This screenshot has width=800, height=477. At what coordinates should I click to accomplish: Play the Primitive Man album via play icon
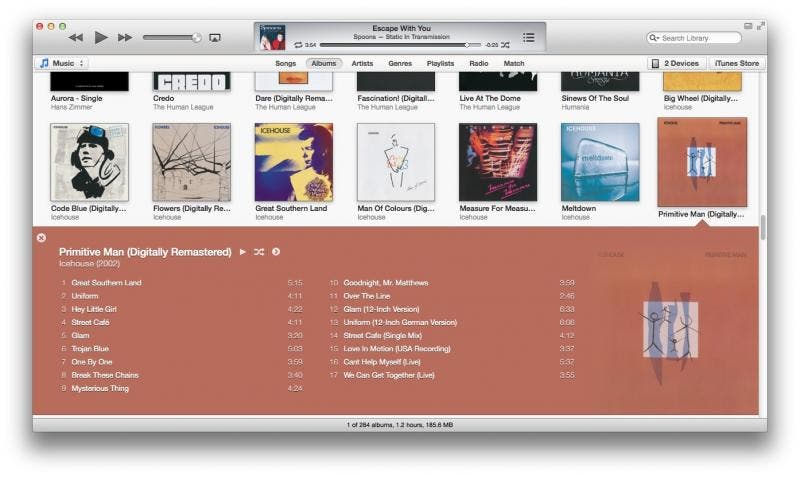[x=243, y=252]
